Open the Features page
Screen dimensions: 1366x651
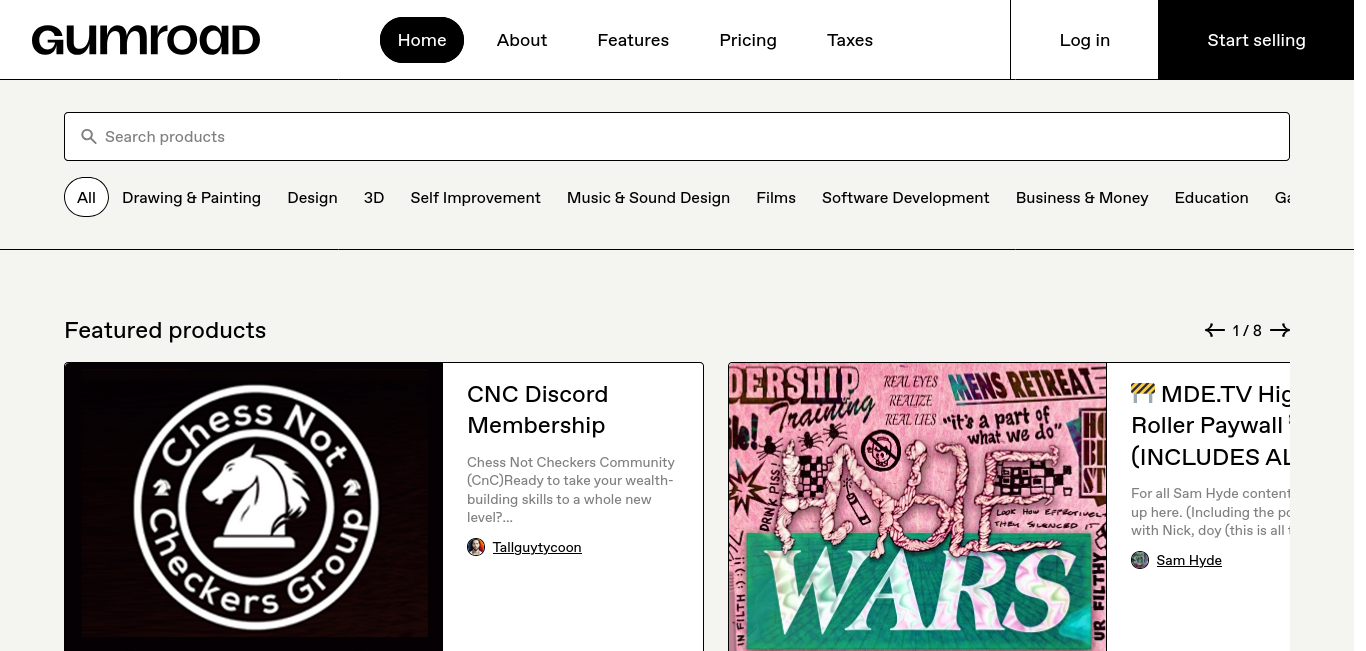(x=633, y=40)
